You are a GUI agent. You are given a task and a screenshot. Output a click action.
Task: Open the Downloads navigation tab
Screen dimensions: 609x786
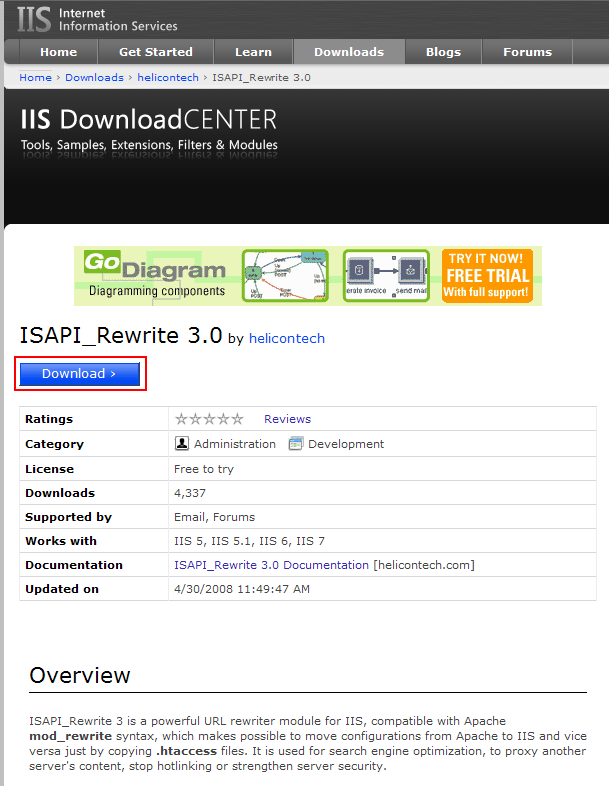pos(349,52)
